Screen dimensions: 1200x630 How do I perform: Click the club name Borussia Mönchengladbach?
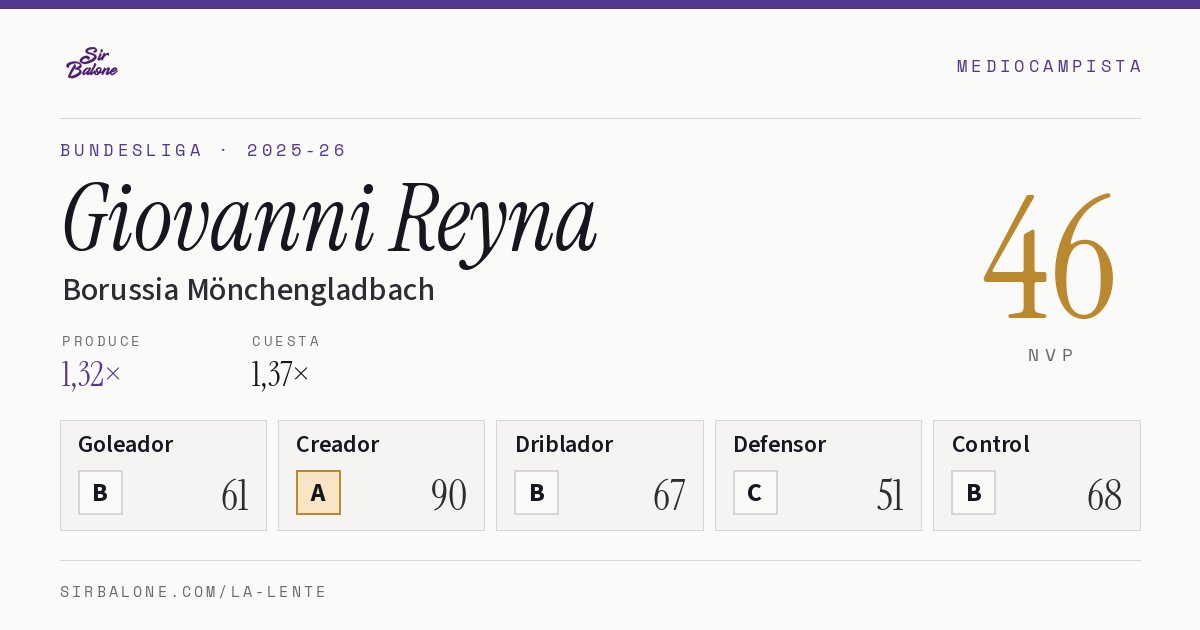pos(248,289)
